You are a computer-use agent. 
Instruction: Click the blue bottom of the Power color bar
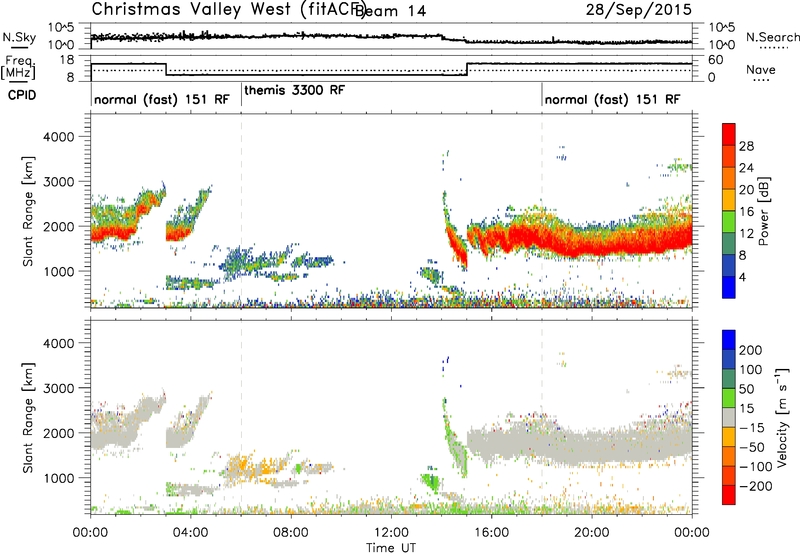pyautogui.click(x=729, y=287)
